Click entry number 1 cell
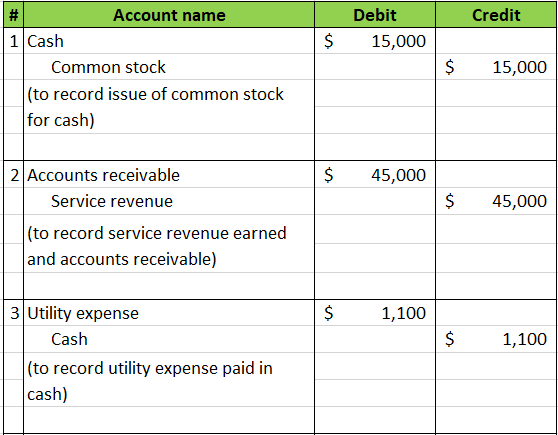 point(14,41)
